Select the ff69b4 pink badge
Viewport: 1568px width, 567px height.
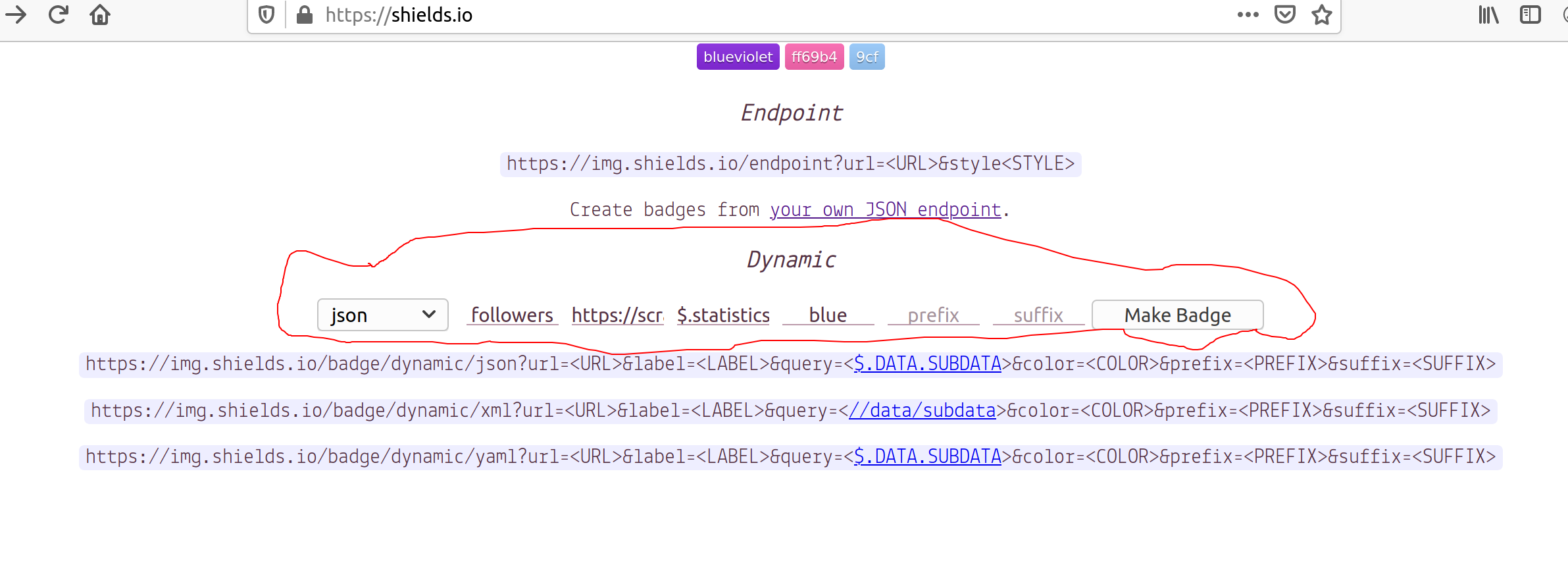tap(814, 57)
